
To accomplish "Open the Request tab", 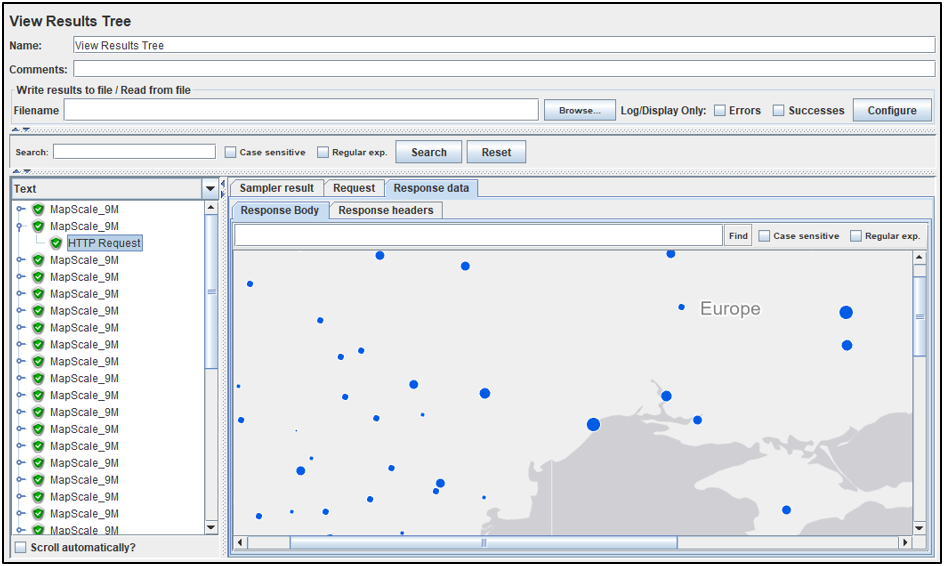I will tap(354, 188).
